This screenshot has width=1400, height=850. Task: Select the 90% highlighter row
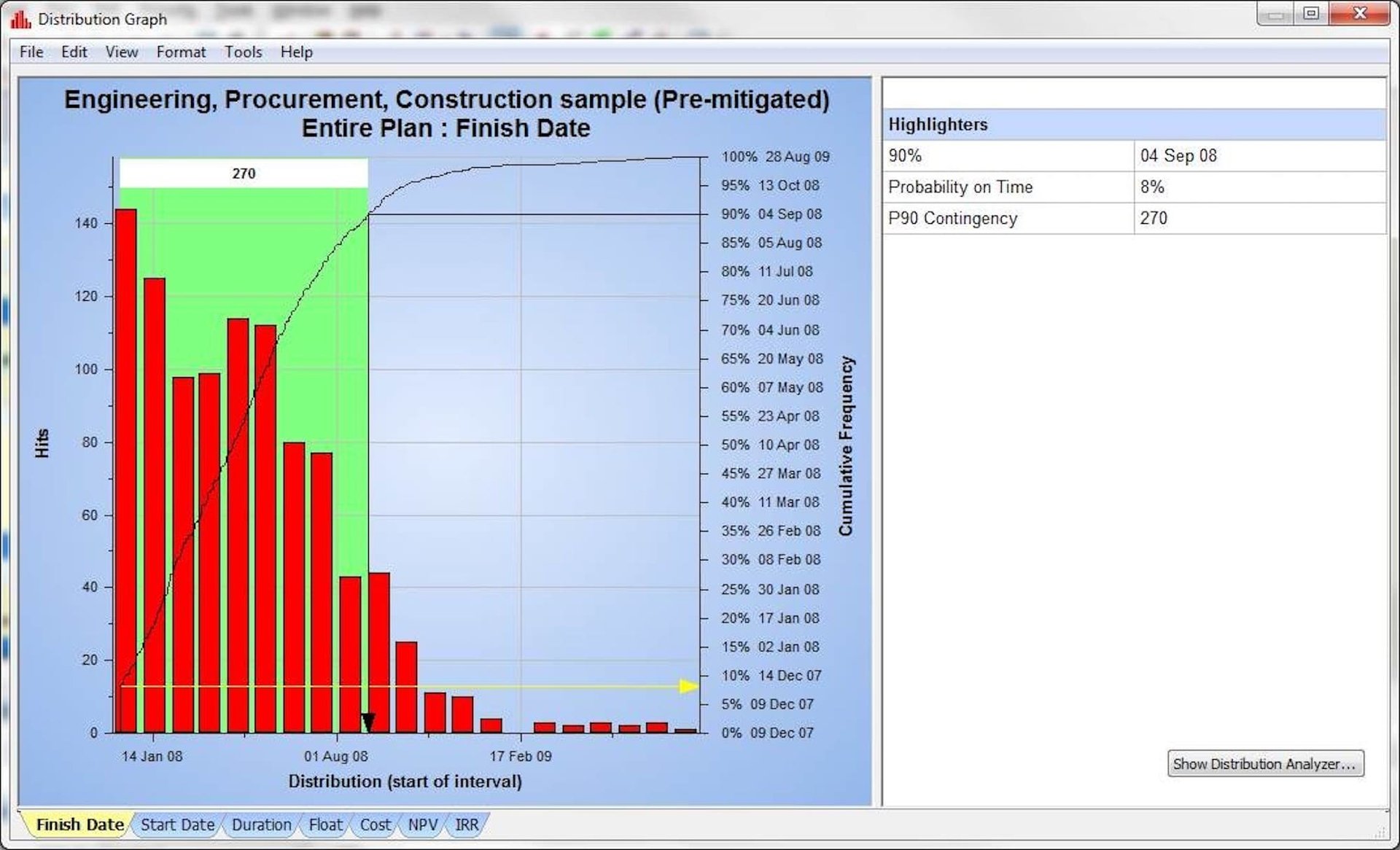point(1006,155)
